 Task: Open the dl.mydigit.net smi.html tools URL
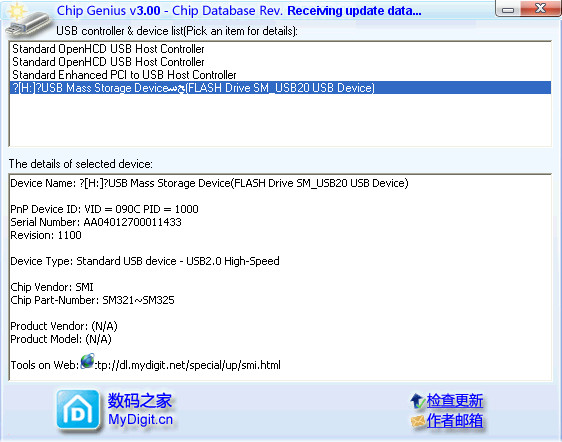tap(187, 365)
